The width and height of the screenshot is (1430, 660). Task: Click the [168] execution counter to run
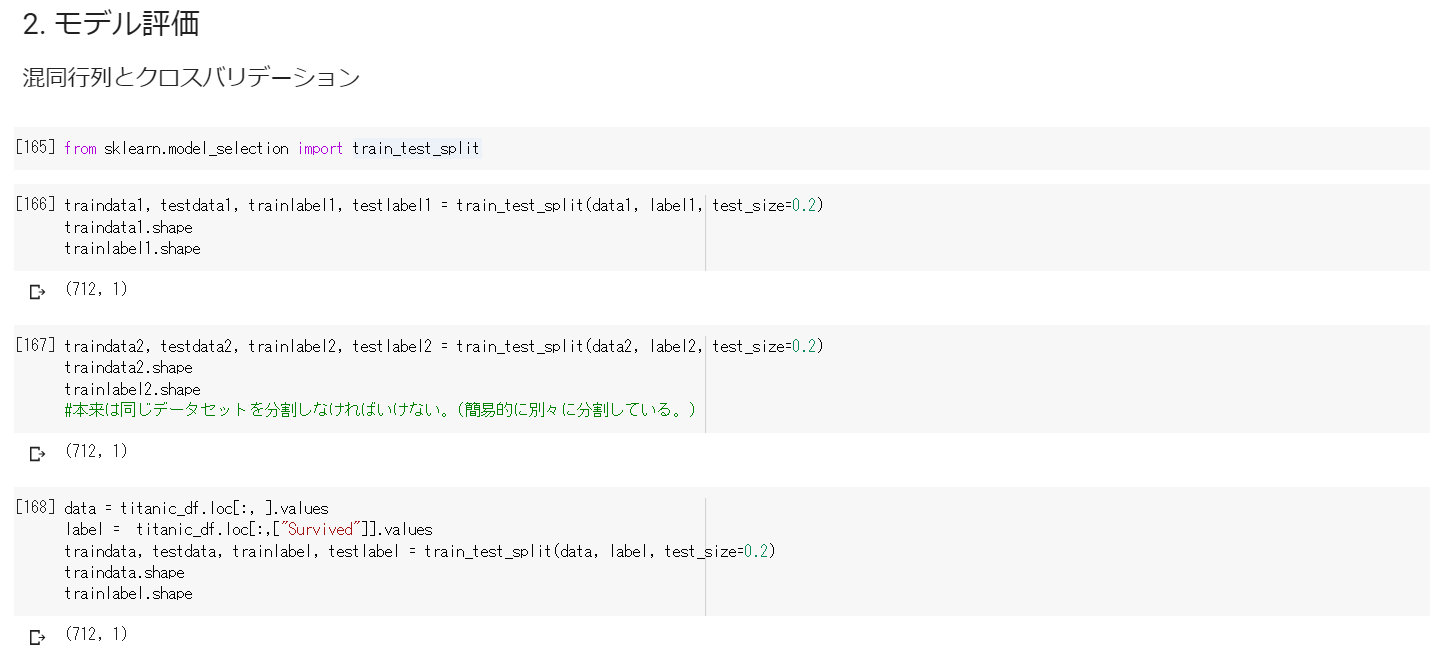click(x=36, y=508)
